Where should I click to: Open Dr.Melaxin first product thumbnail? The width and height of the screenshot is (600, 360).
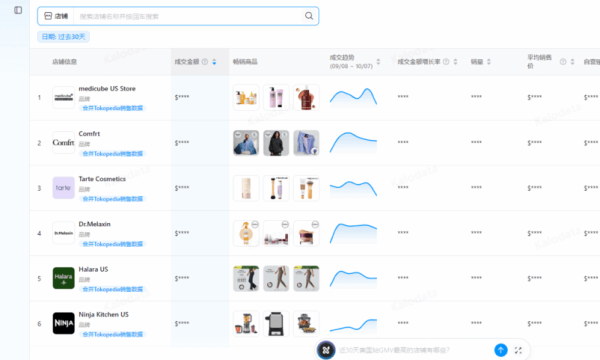[246, 233]
